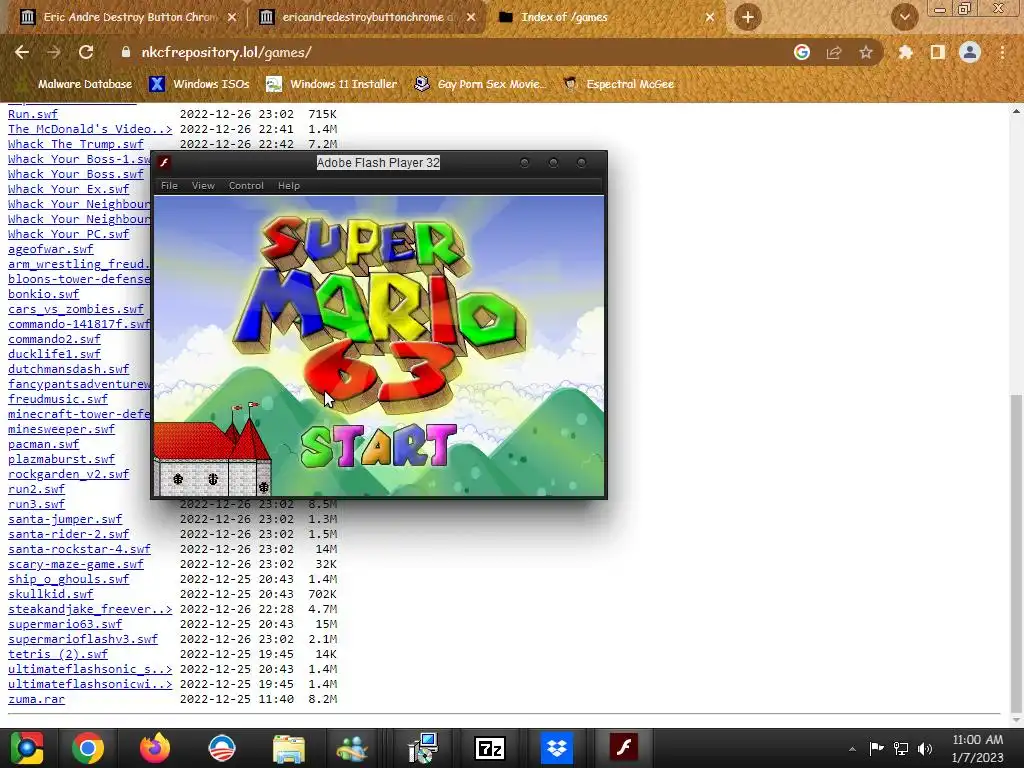Click the browser back arrow
The height and width of the screenshot is (768, 1024).
coord(22,52)
